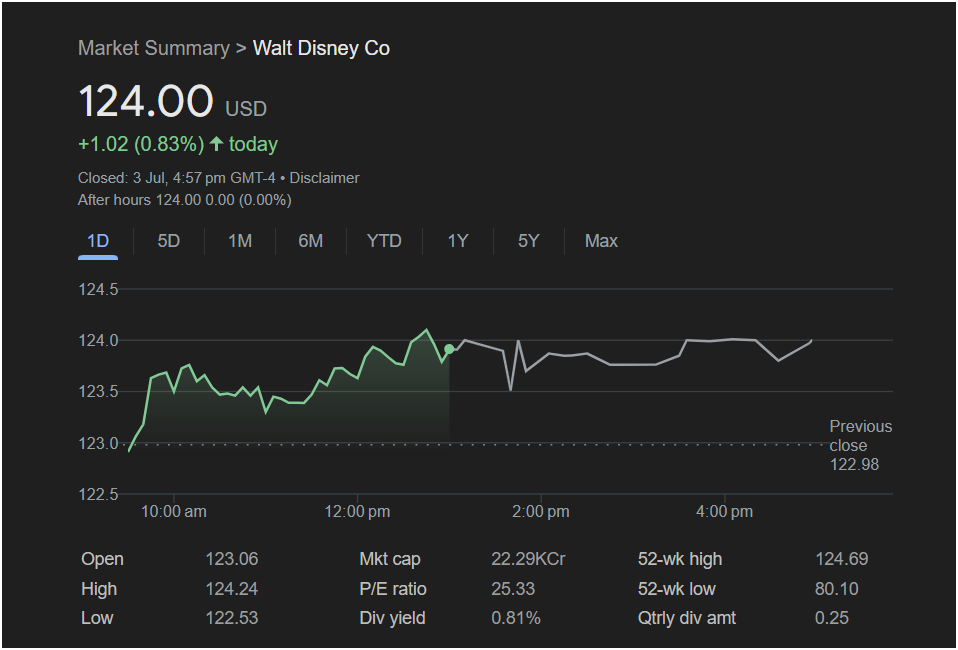This screenshot has width=958, height=650.
Task: Click the 122.5 y-axis label
Action: pos(98,494)
